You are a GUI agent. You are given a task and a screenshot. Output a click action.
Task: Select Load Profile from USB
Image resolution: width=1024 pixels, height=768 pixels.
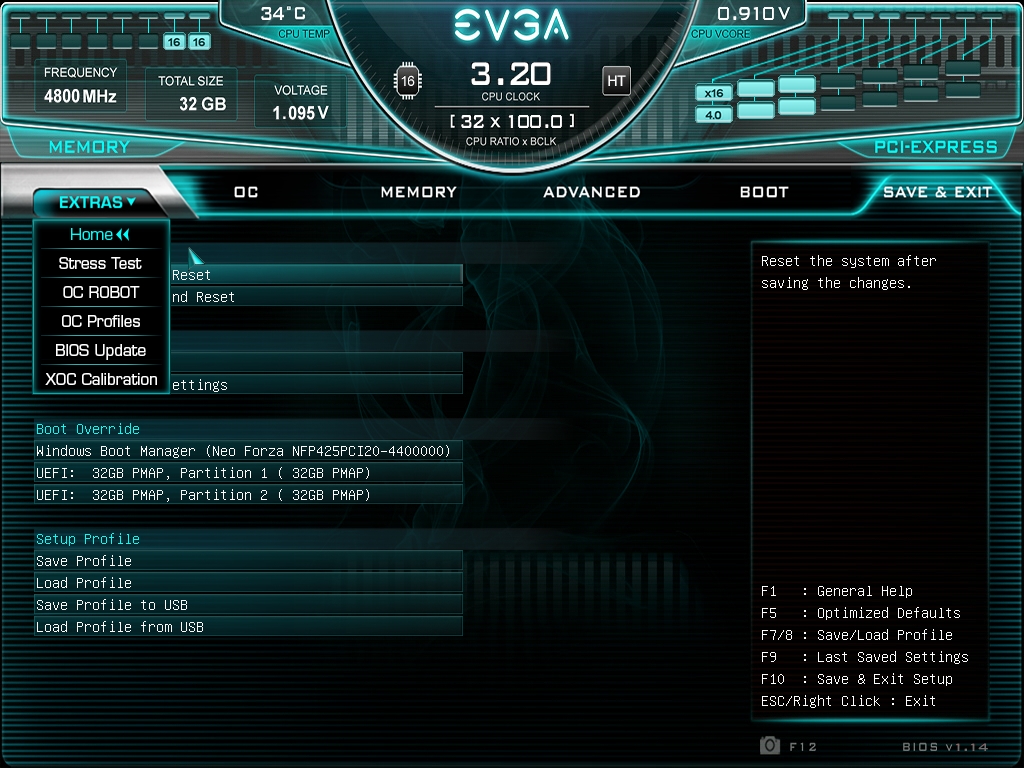pos(248,627)
